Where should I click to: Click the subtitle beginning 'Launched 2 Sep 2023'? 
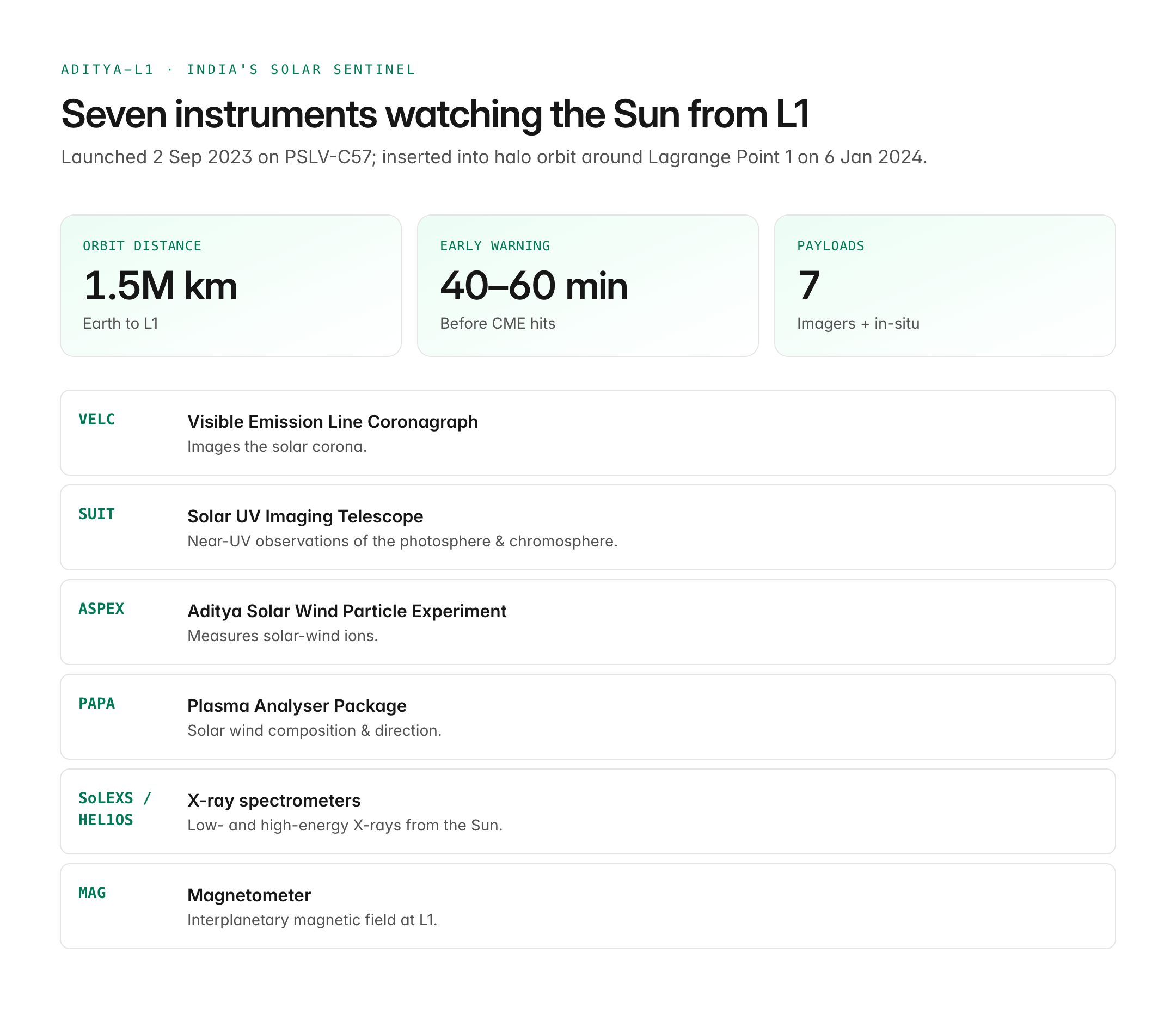(494, 157)
